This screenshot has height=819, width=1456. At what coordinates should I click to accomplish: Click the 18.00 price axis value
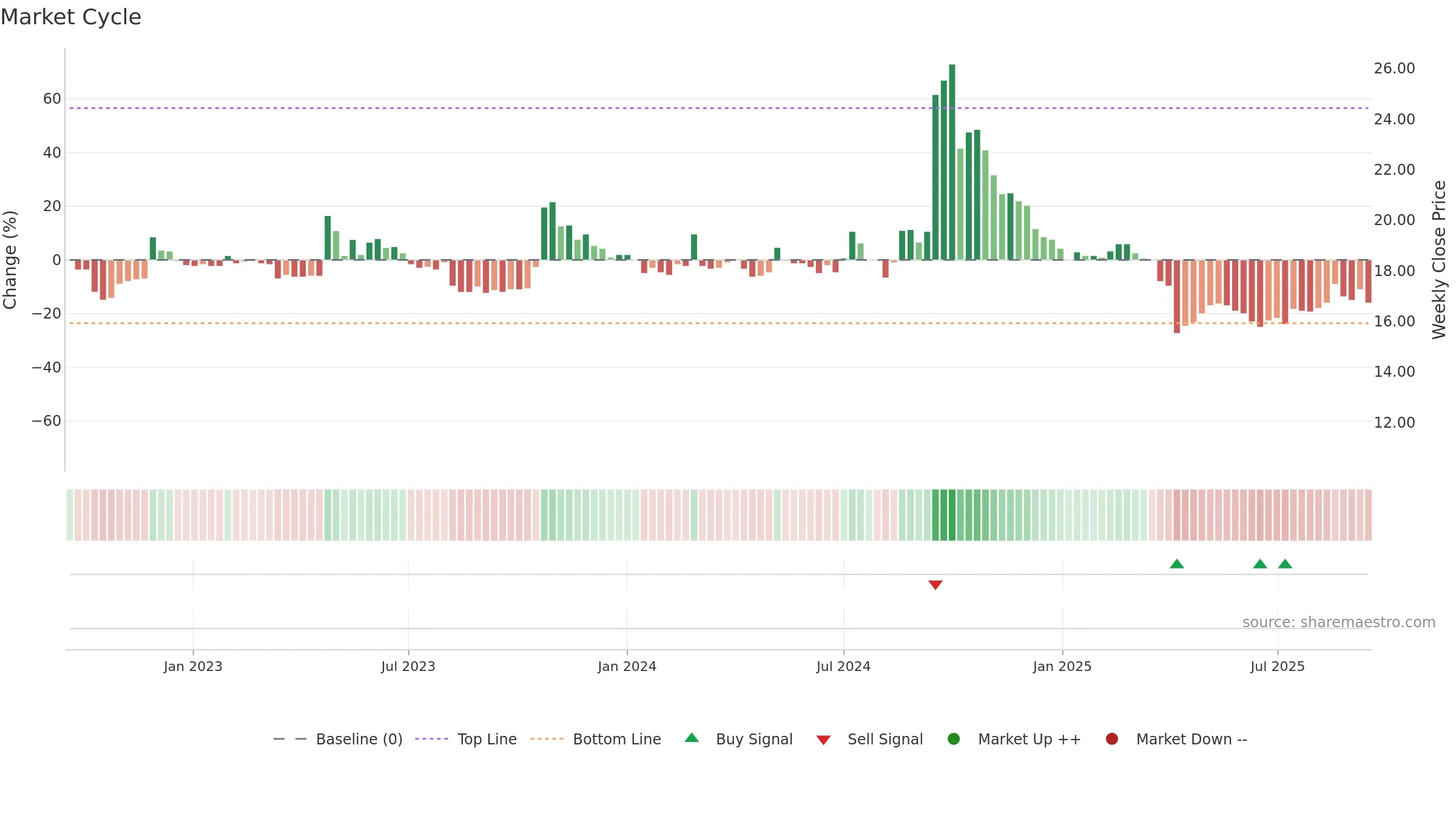(1395, 271)
